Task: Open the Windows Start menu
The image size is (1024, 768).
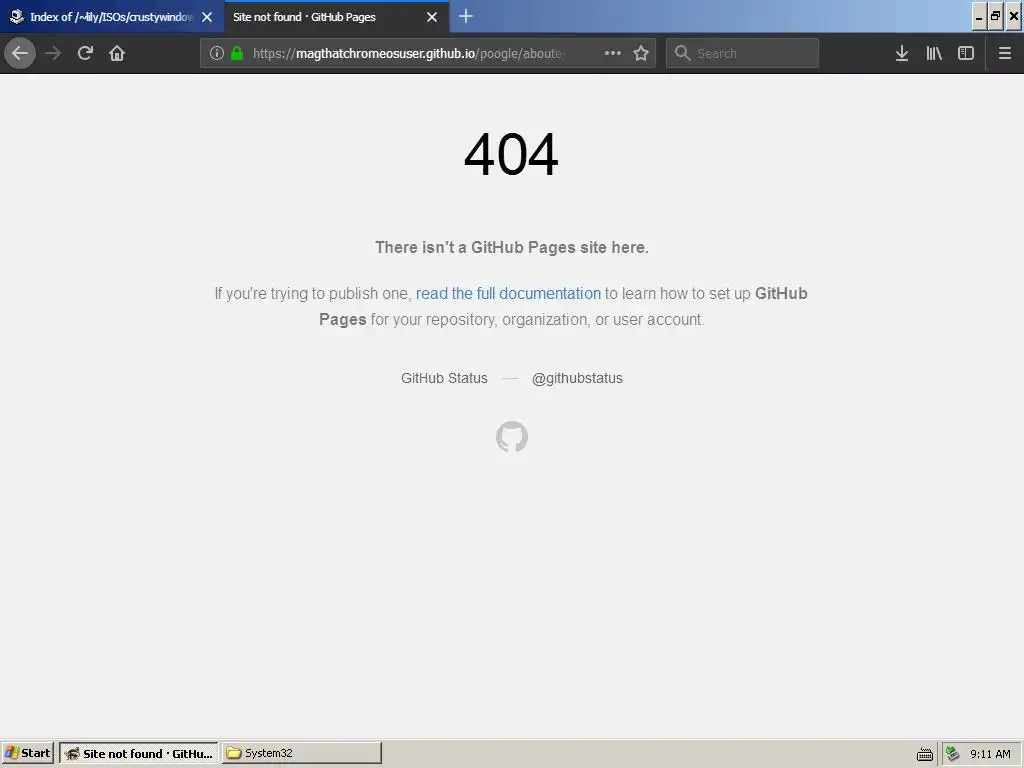Action: pos(27,753)
